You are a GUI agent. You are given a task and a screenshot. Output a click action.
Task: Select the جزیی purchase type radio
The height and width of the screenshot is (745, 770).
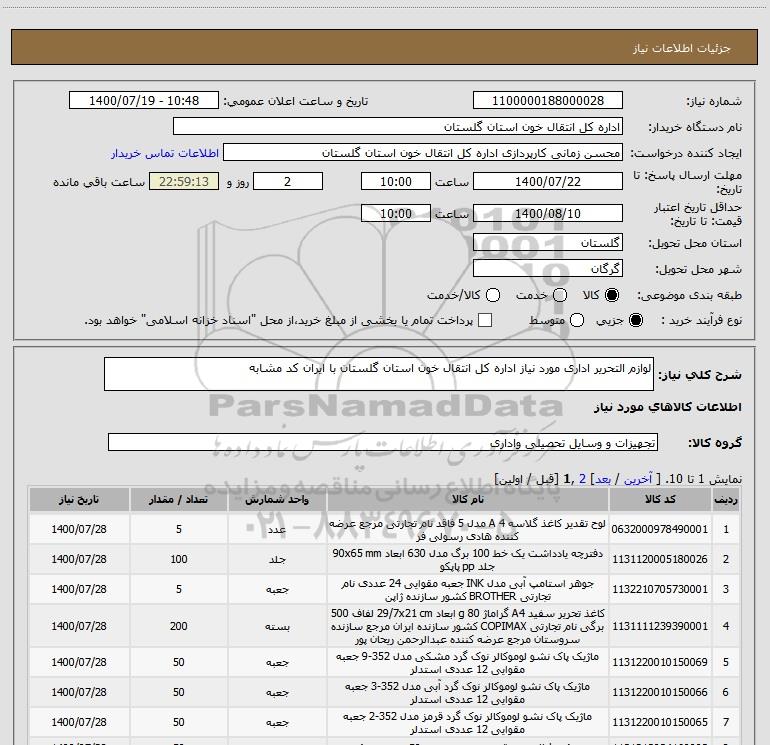click(x=635, y=320)
